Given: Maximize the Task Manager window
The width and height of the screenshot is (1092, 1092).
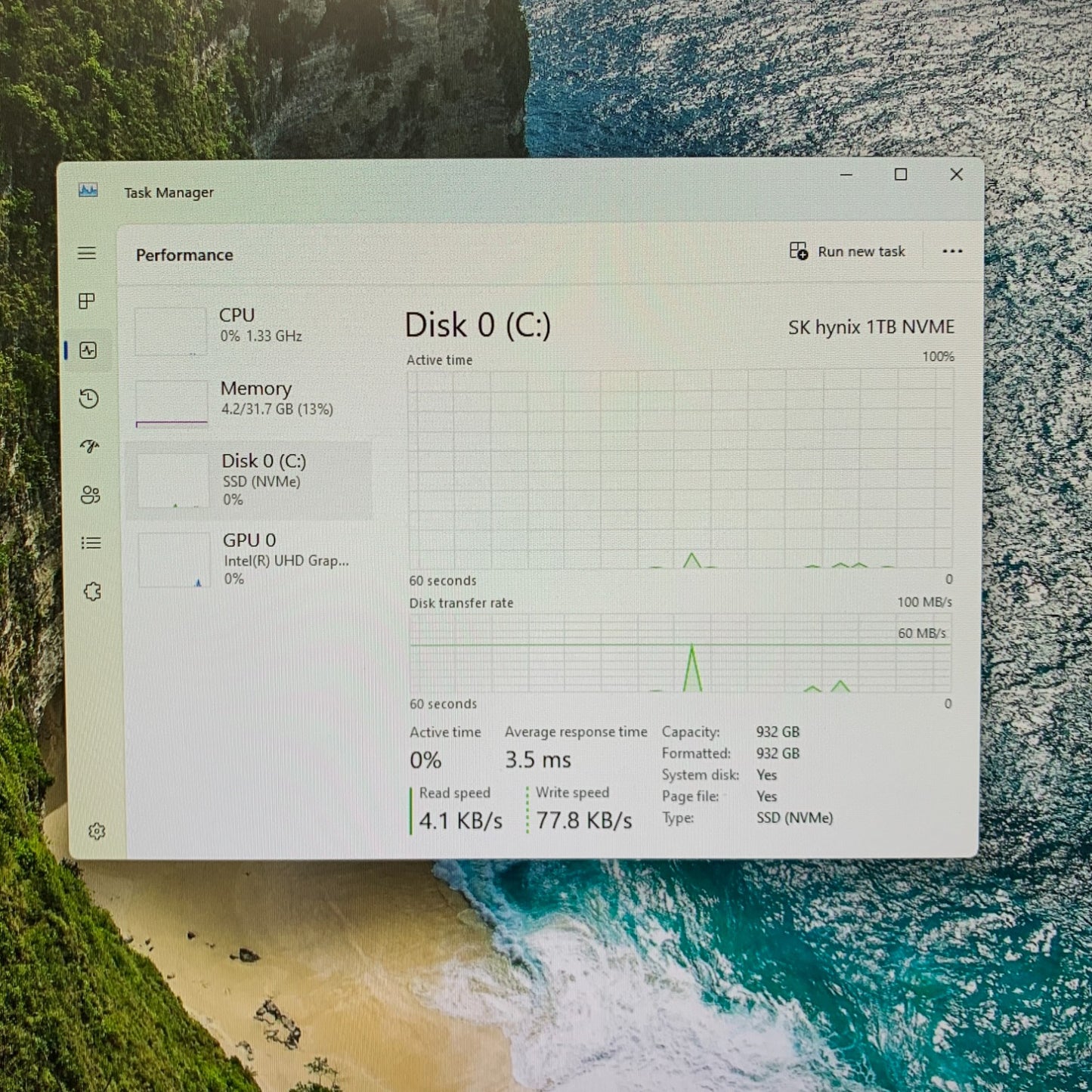Looking at the screenshot, I should (901, 175).
